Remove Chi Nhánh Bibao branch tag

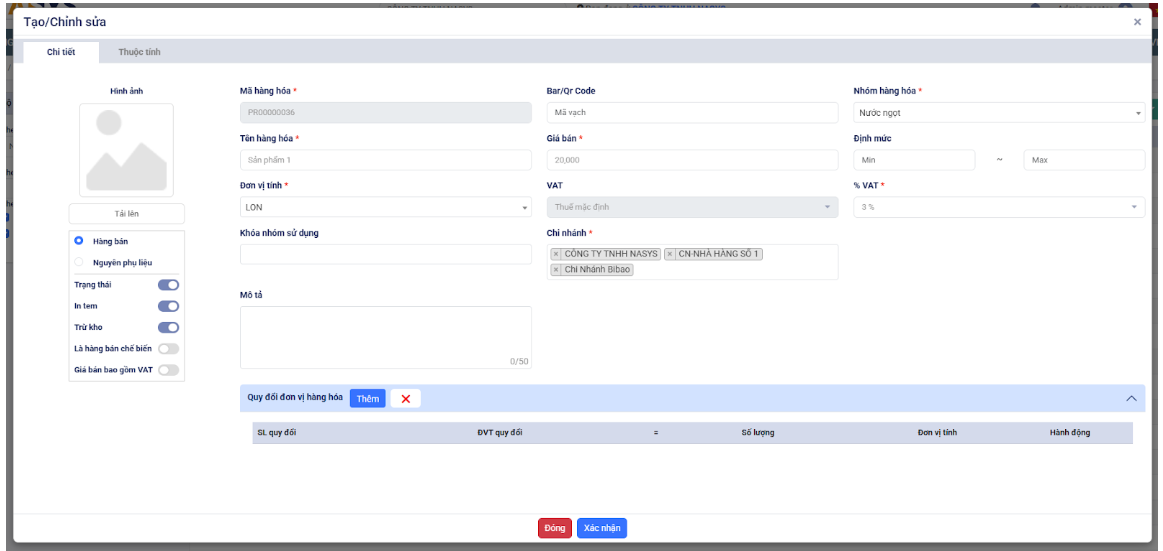pos(556,269)
